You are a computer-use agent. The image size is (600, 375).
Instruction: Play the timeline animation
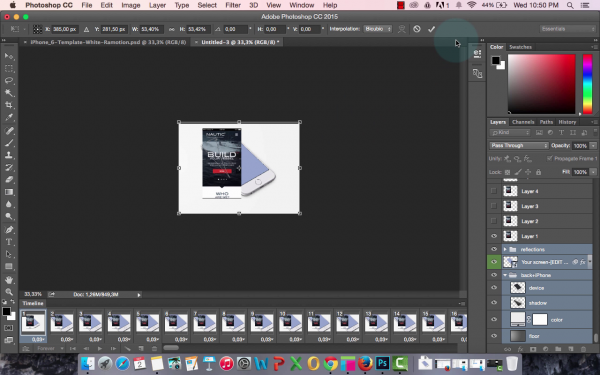click(x=100, y=349)
